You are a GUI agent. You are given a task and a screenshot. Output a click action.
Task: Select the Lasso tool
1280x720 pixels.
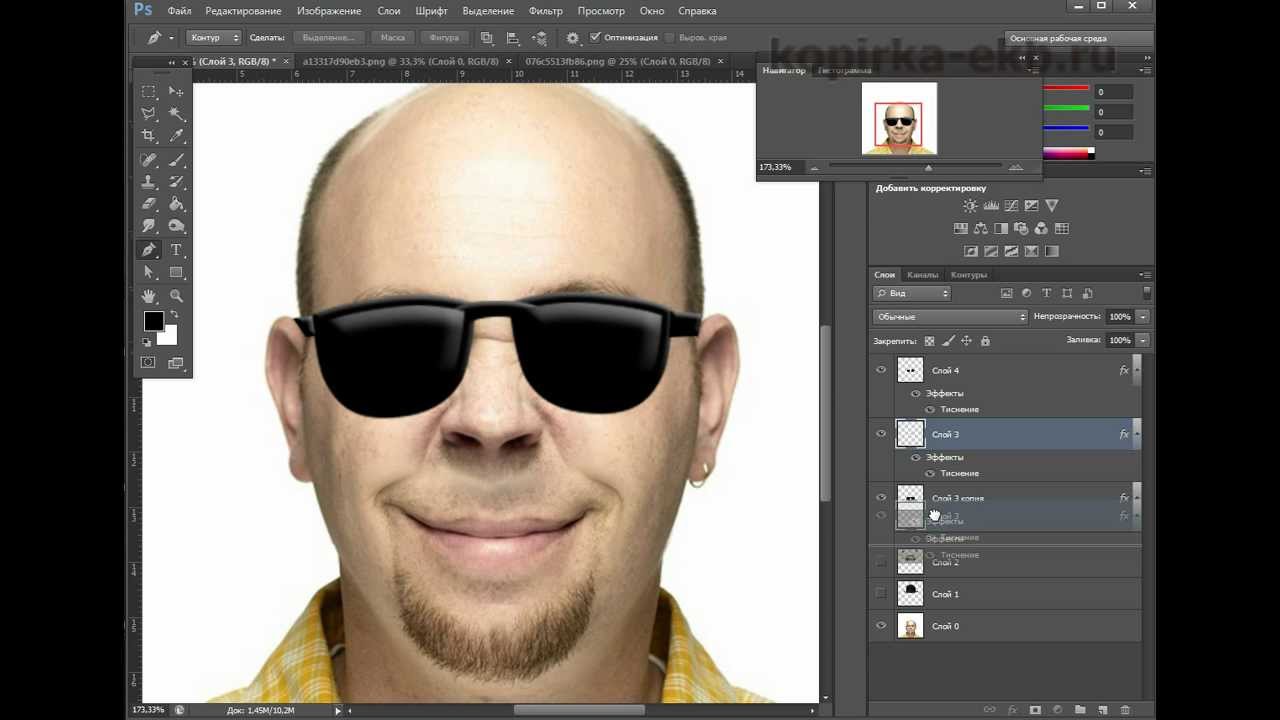pyautogui.click(x=149, y=113)
